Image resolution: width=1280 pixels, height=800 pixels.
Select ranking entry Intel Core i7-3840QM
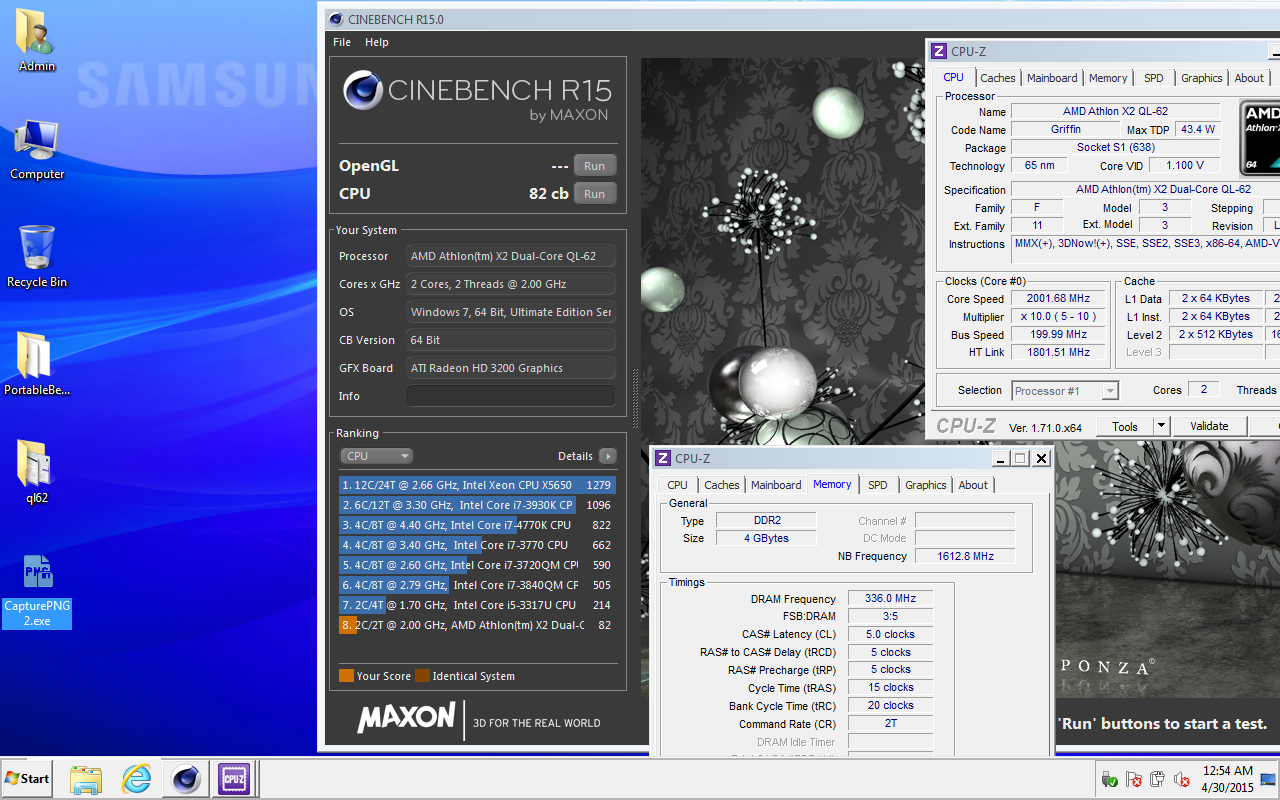pyautogui.click(x=477, y=585)
